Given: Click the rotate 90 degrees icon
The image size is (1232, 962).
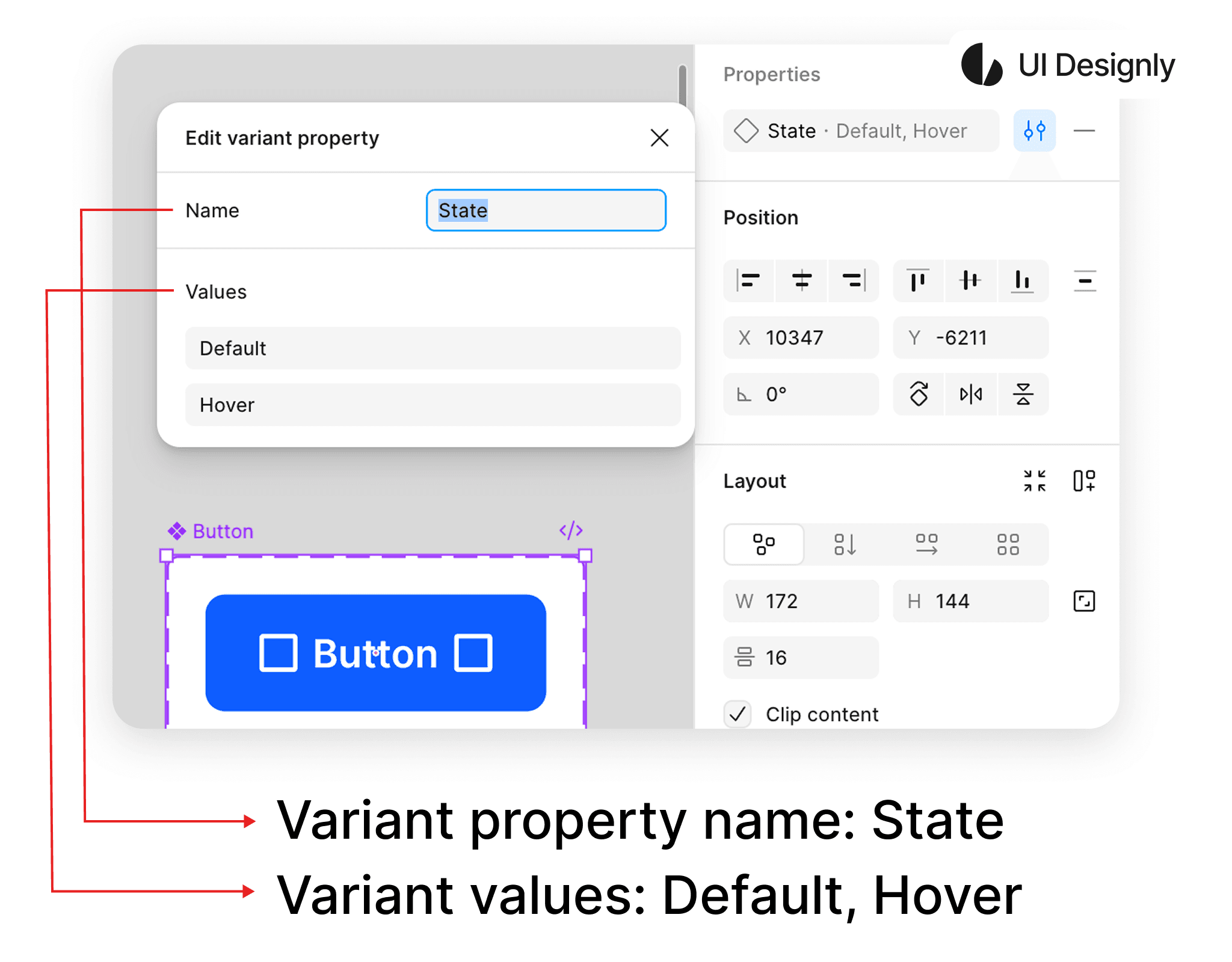Looking at the screenshot, I should 919,394.
